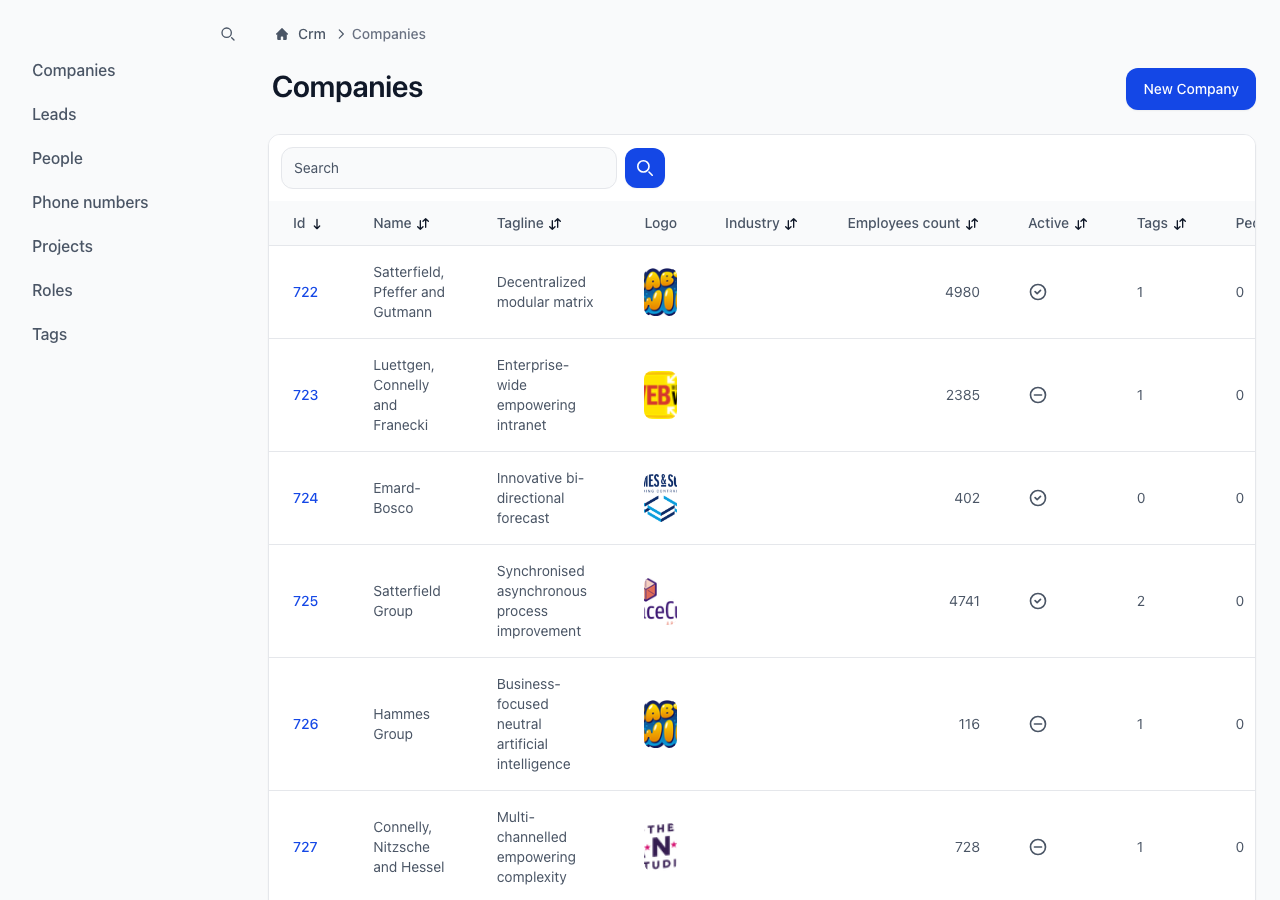
Task: Click the blue search submit button
Action: [x=645, y=168]
